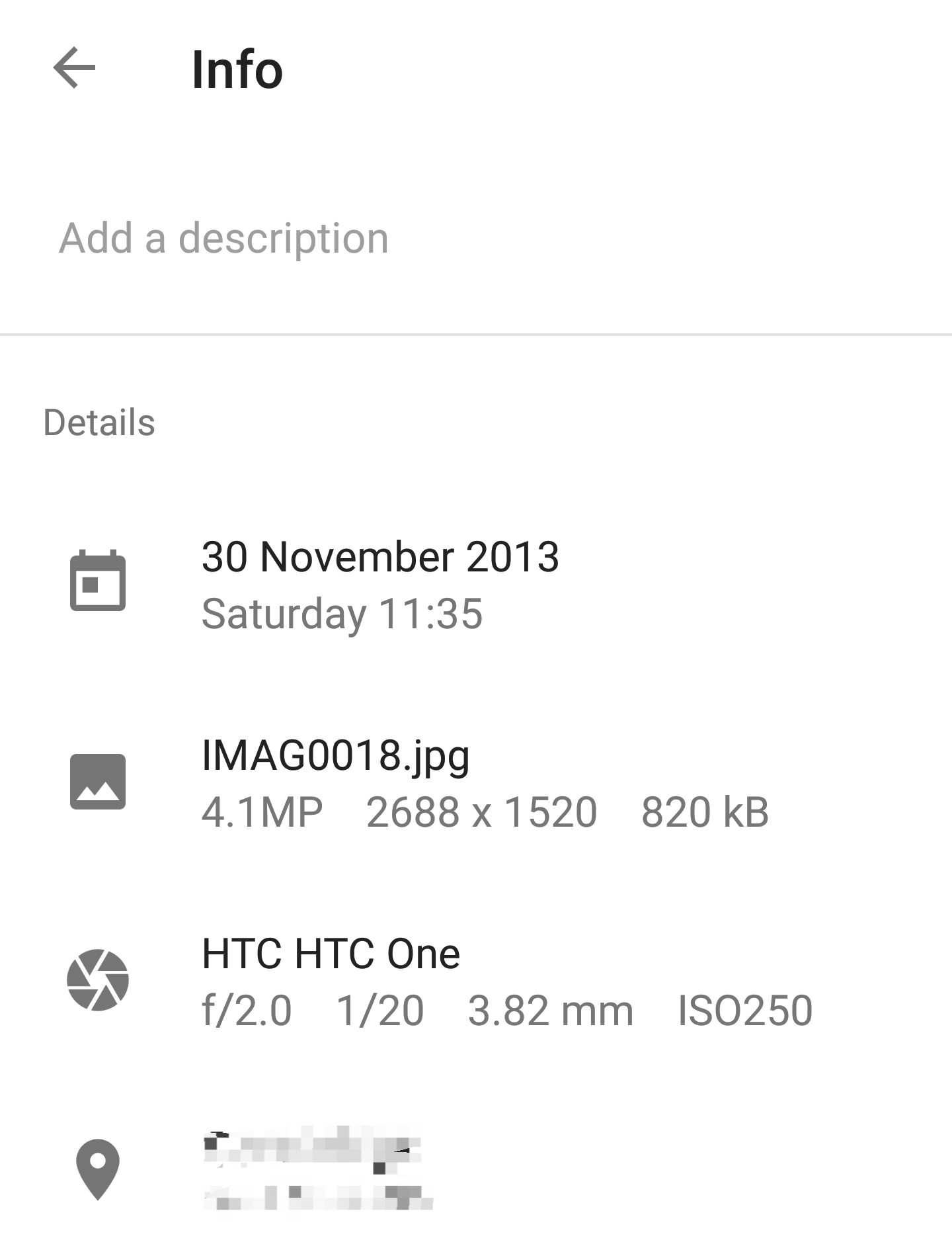Tap the camera shutter aperture icon
Screen dimensions: 952x1246
coord(98,980)
